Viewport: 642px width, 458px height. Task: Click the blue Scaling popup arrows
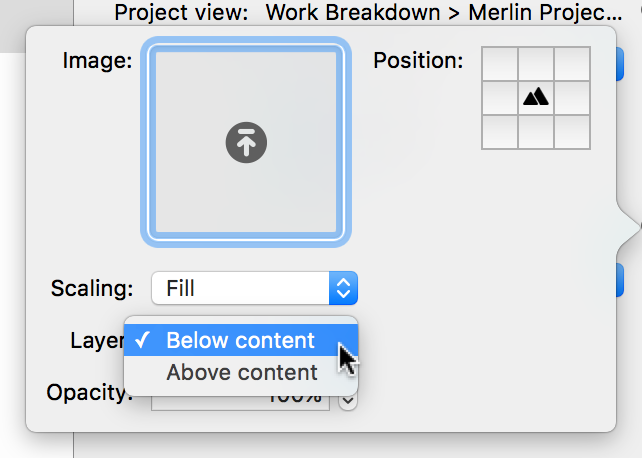[343, 288]
